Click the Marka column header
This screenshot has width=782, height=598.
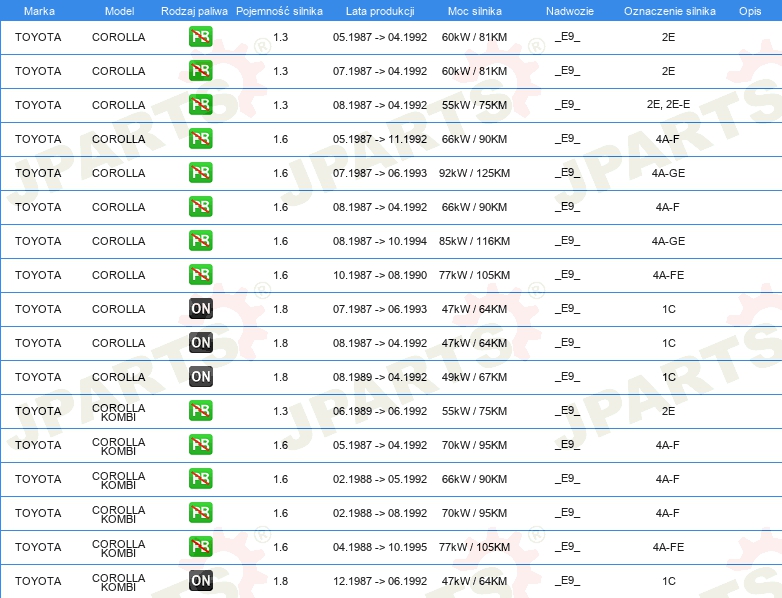point(39,11)
